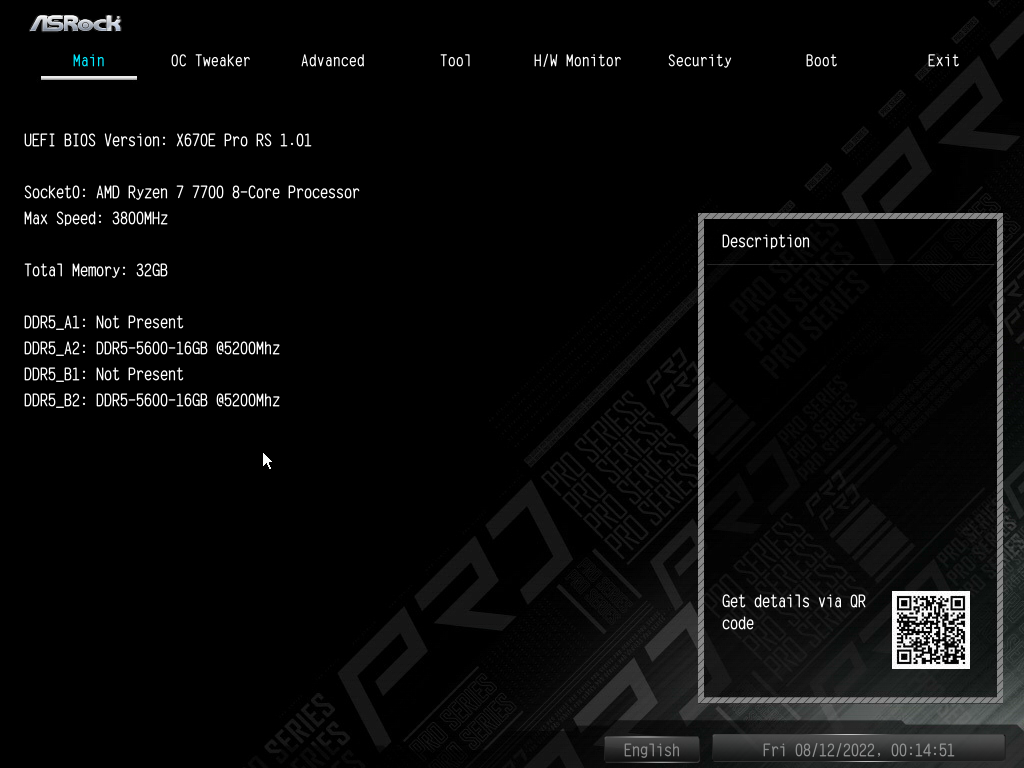
Task: Go to the H/W Monitor tab
Action: [x=577, y=61]
